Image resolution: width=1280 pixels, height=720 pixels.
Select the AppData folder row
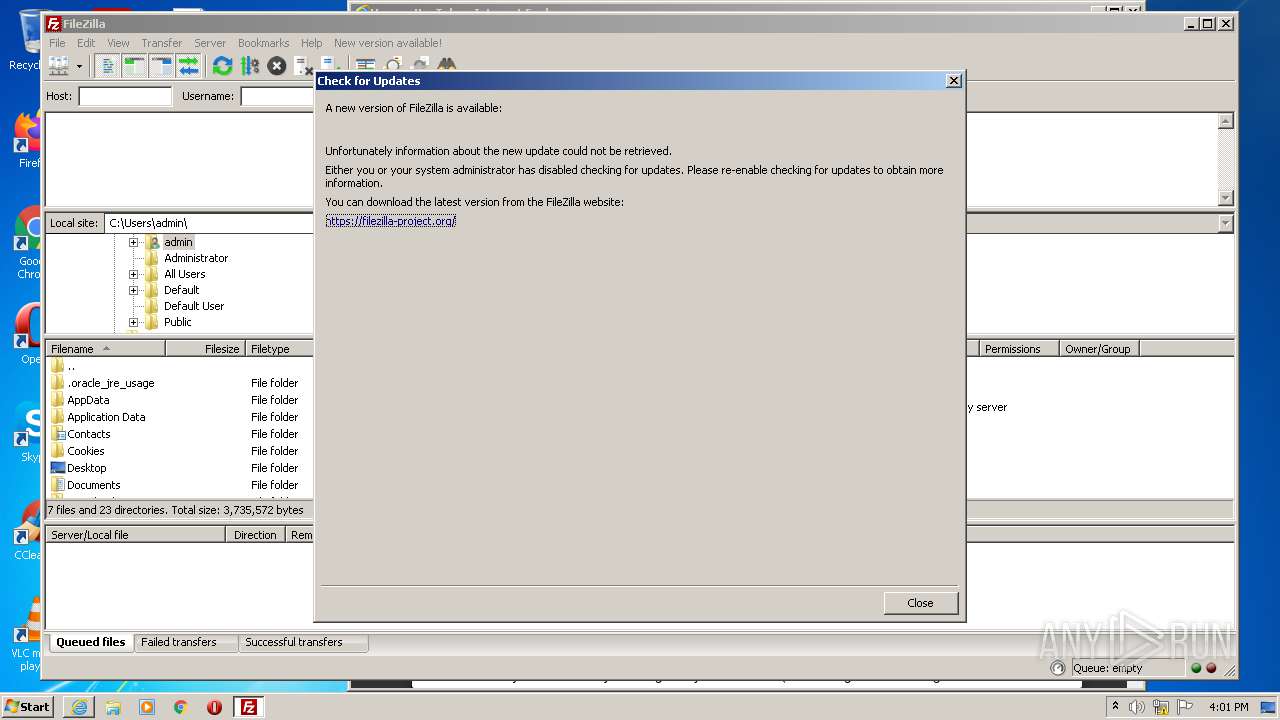point(180,400)
